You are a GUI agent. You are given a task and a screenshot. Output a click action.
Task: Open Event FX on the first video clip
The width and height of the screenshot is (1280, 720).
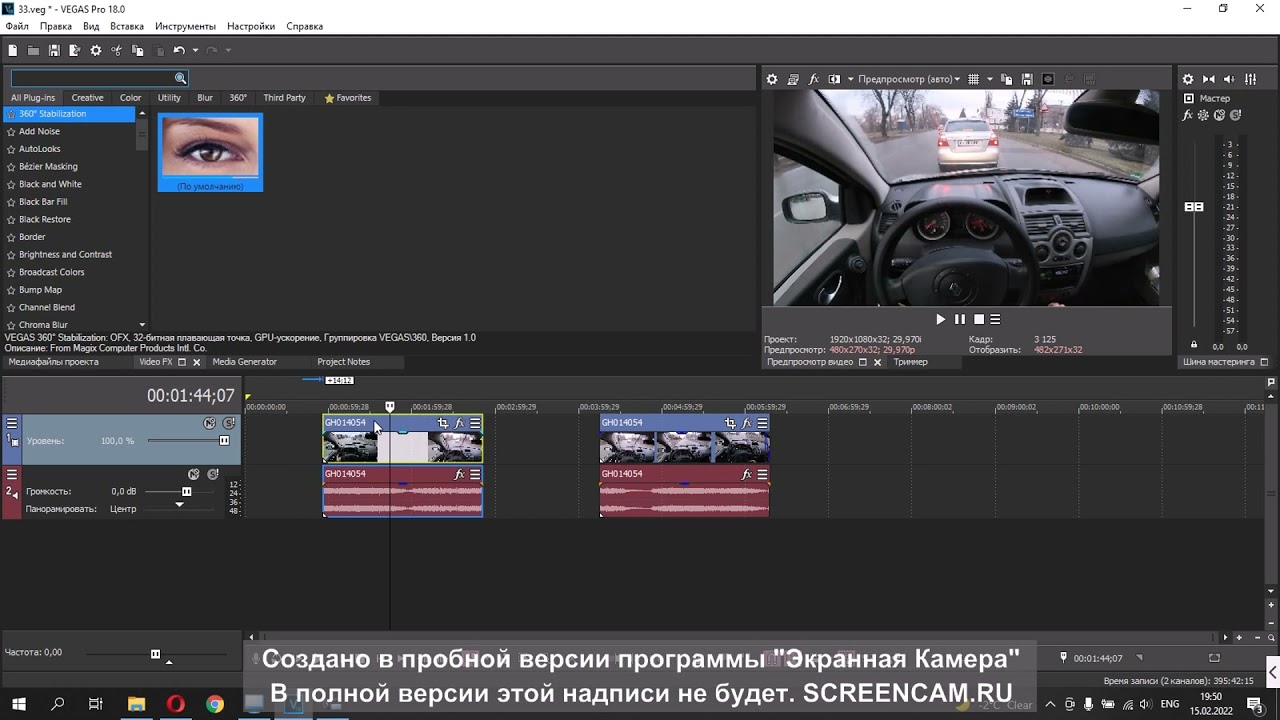[x=460, y=423]
